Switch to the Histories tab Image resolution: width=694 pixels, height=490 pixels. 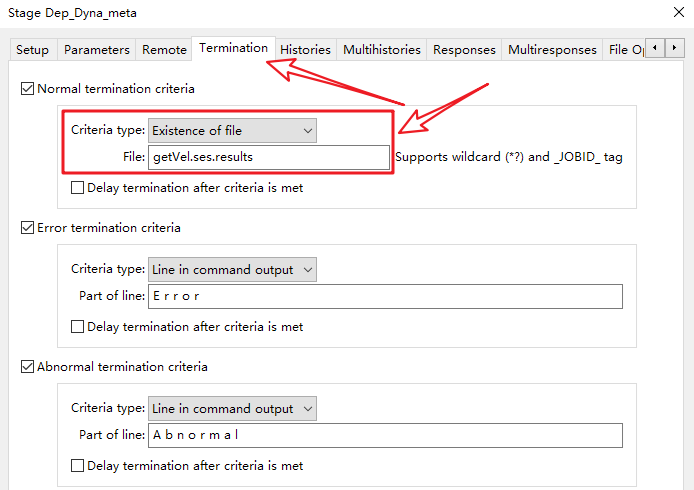point(305,50)
